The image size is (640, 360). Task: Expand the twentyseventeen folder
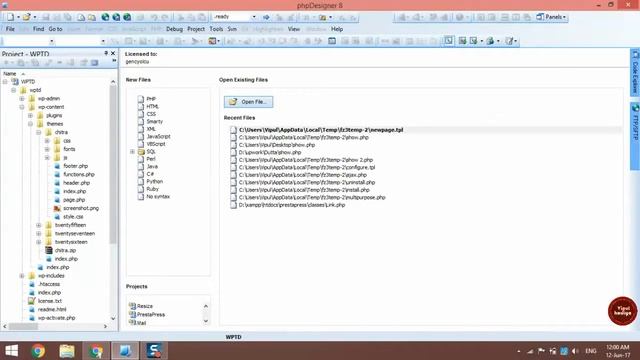(39, 233)
